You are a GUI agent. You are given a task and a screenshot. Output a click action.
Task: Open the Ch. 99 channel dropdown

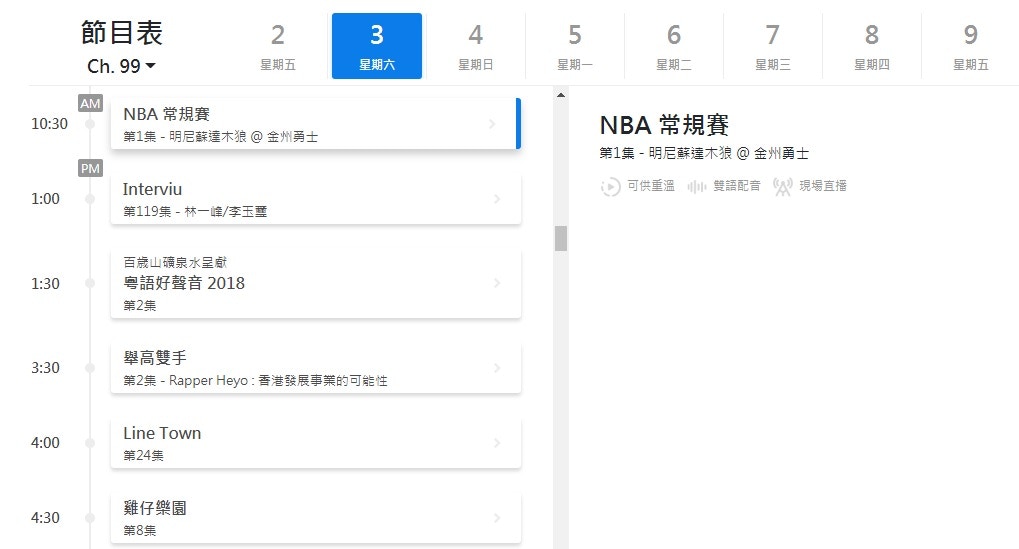pos(121,66)
